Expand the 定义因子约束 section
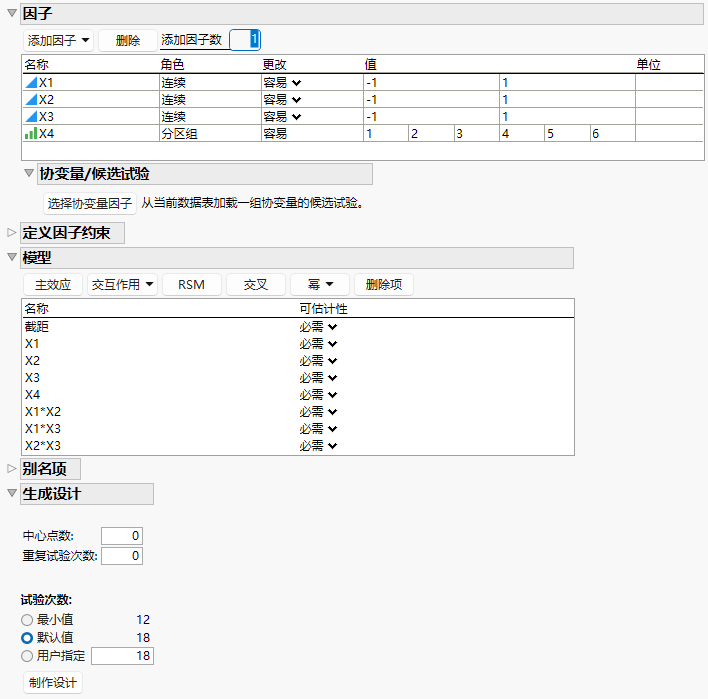 (x=12, y=233)
